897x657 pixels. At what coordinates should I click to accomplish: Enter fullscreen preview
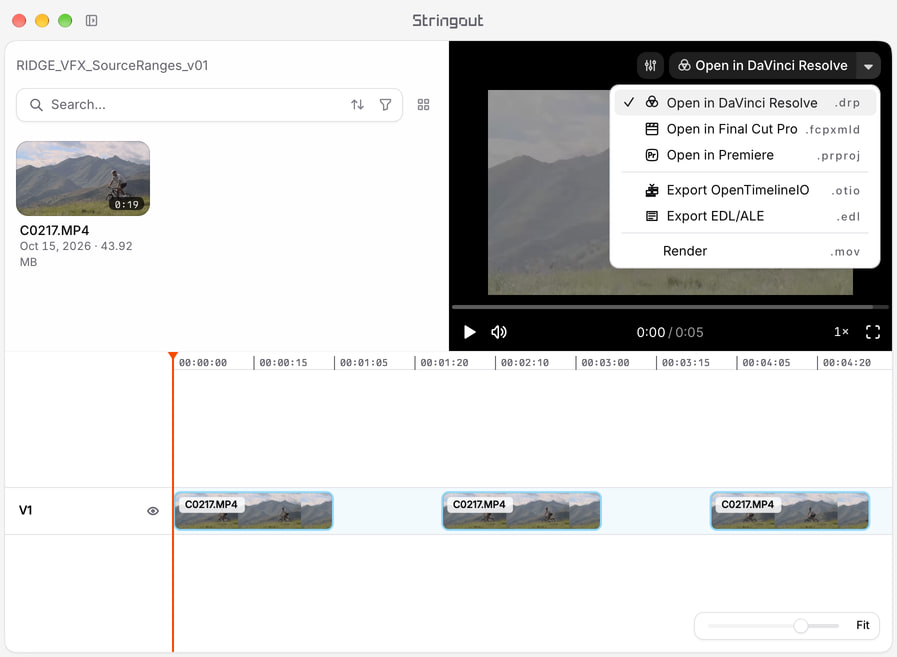(x=873, y=333)
